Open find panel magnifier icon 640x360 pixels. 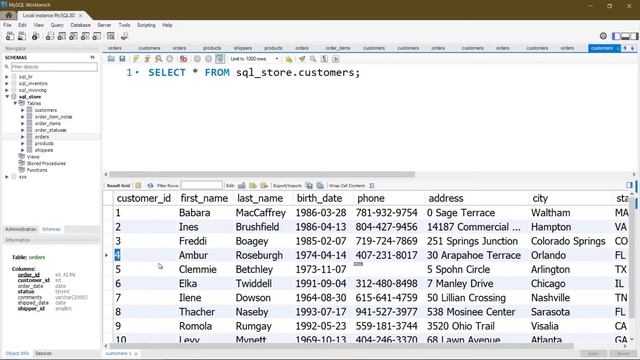click(x=313, y=59)
